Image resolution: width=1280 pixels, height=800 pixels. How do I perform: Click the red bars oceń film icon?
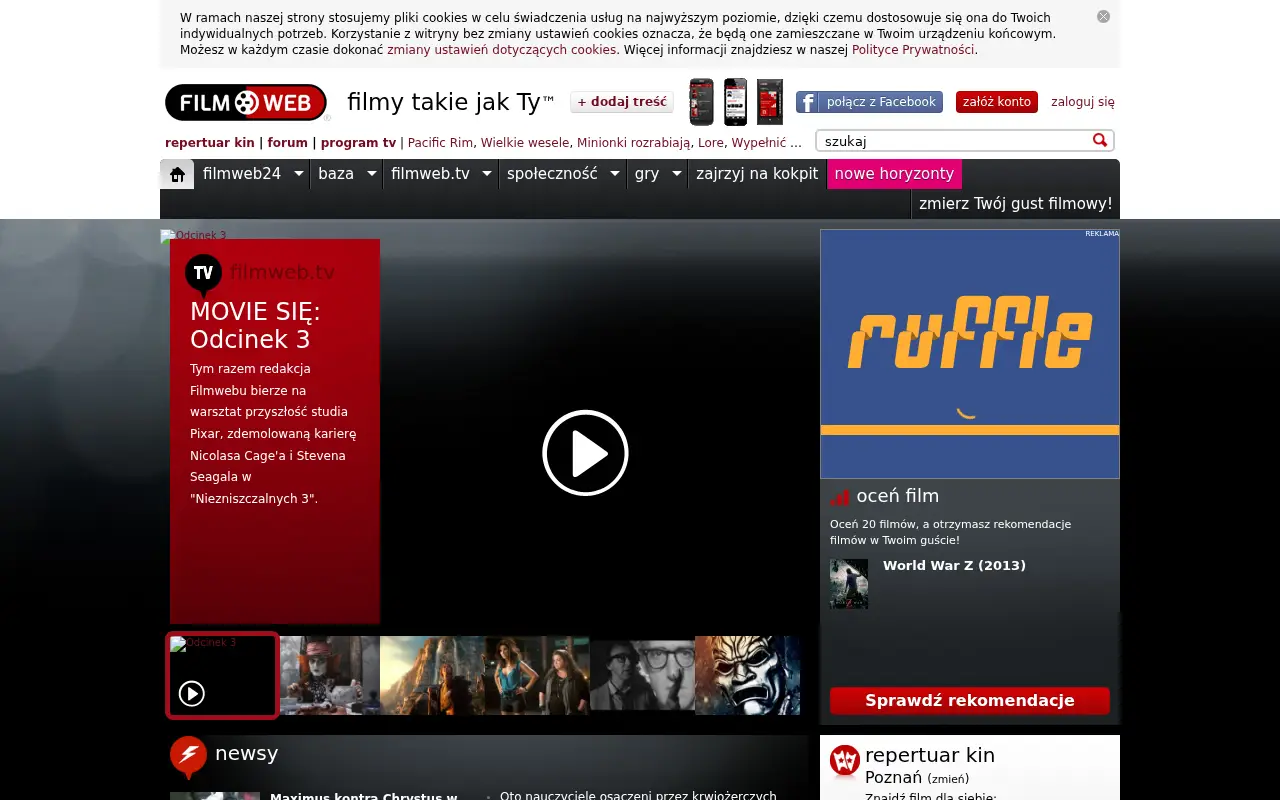click(x=839, y=496)
